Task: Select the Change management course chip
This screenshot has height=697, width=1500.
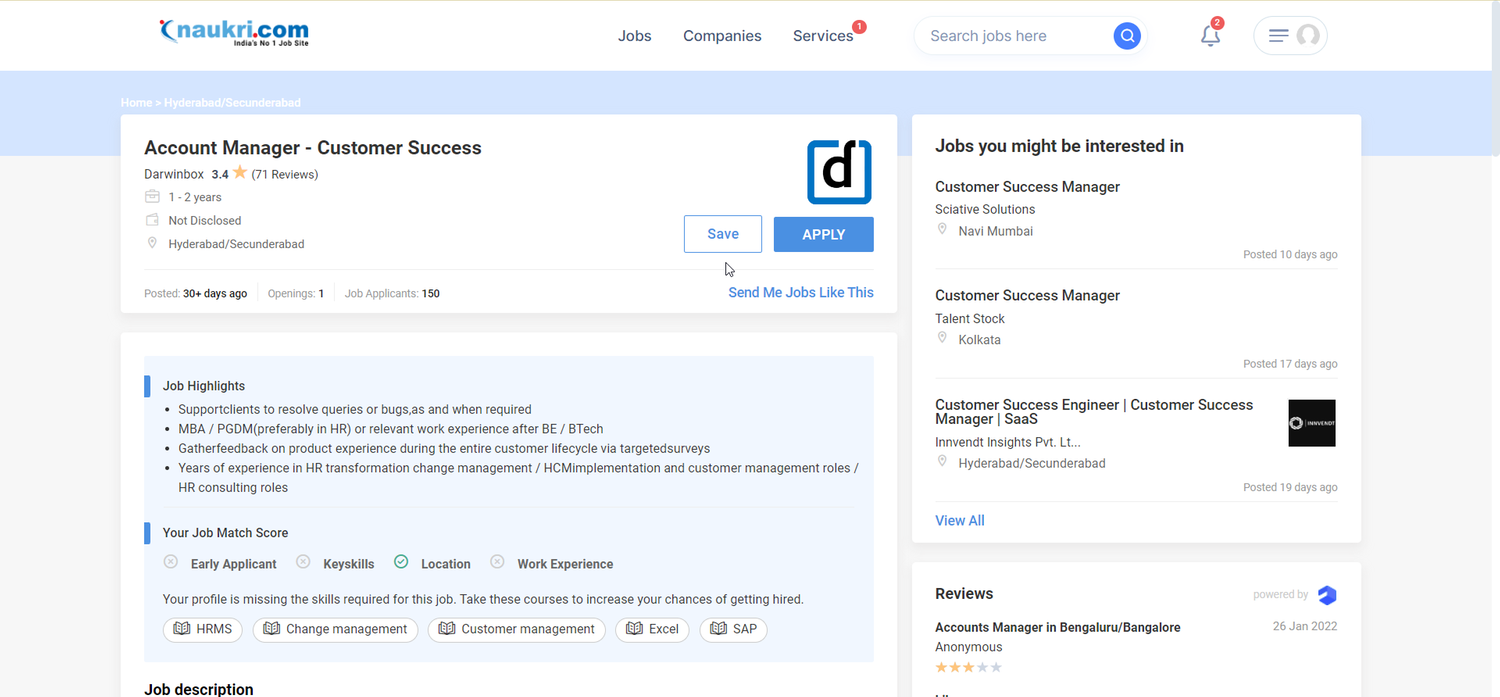Action: click(x=335, y=629)
